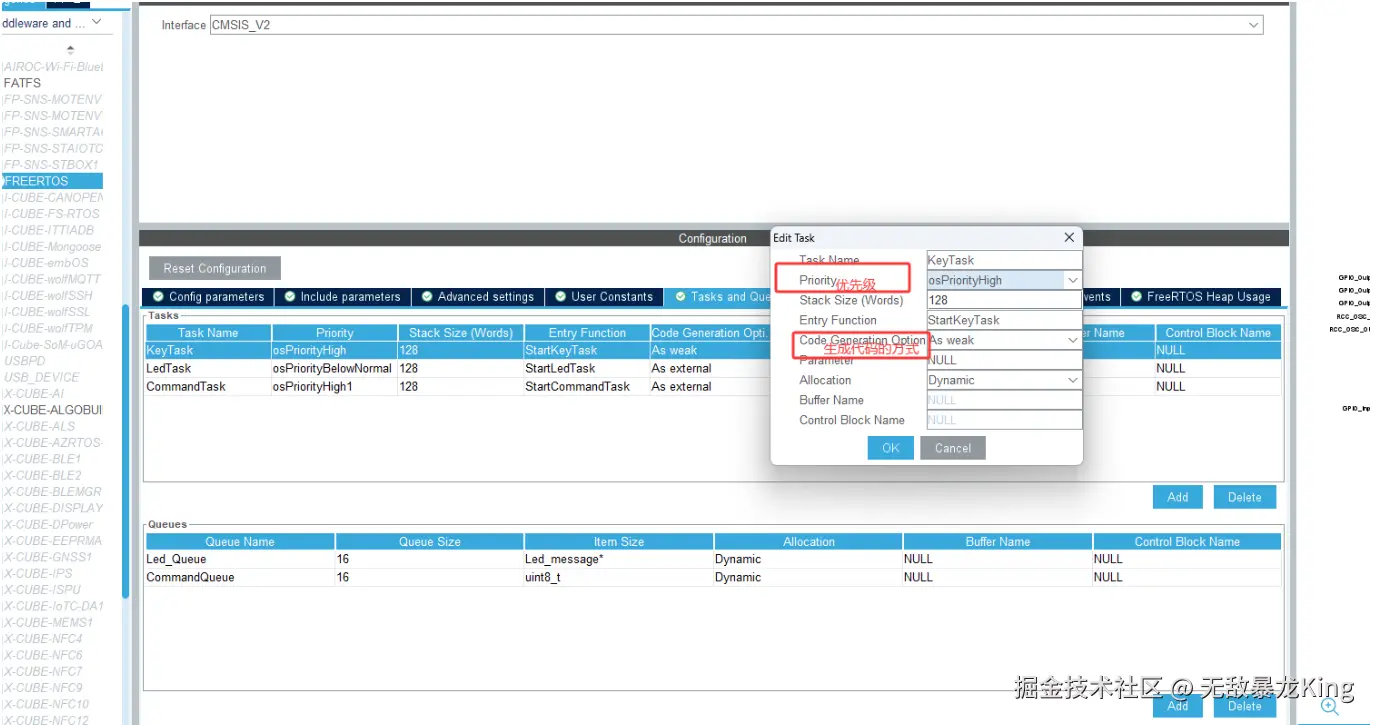Open the Interface CMSIS_V2 dropdown

(x=1253, y=25)
